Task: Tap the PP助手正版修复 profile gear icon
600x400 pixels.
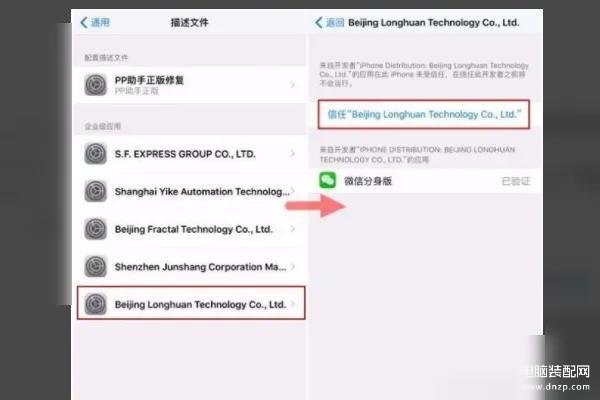Action: point(96,85)
